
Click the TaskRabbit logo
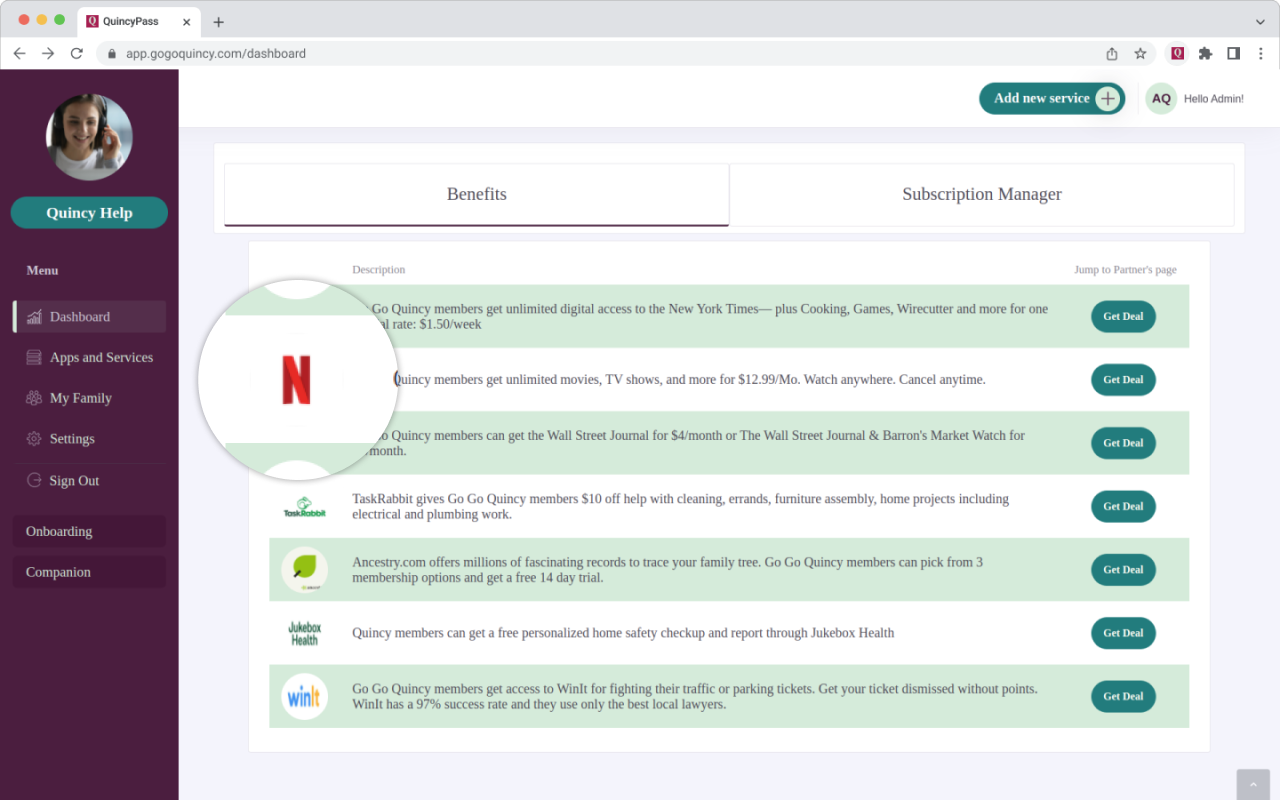pyautogui.click(x=304, y=507)
